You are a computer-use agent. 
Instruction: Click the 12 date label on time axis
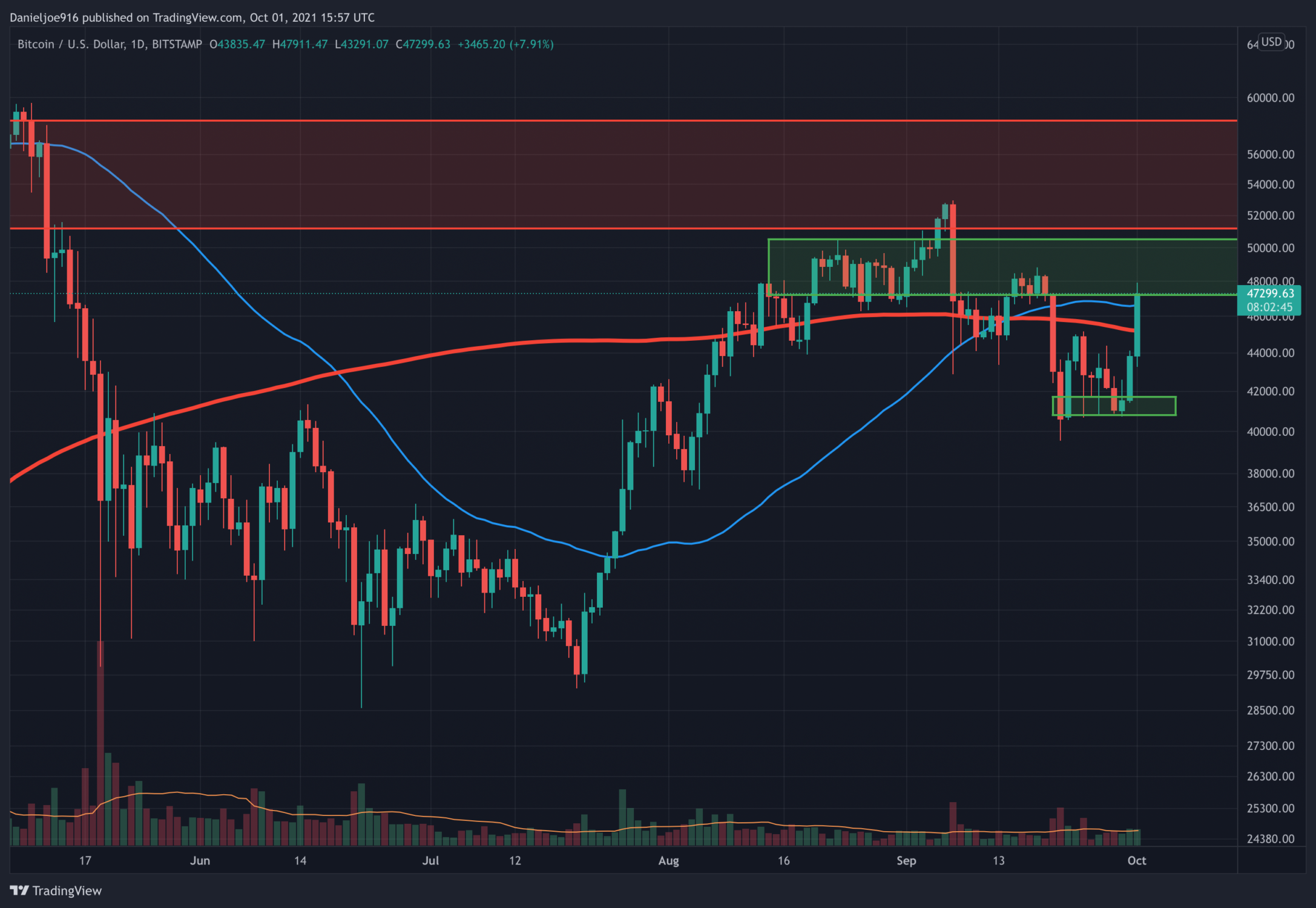(515, 861)
